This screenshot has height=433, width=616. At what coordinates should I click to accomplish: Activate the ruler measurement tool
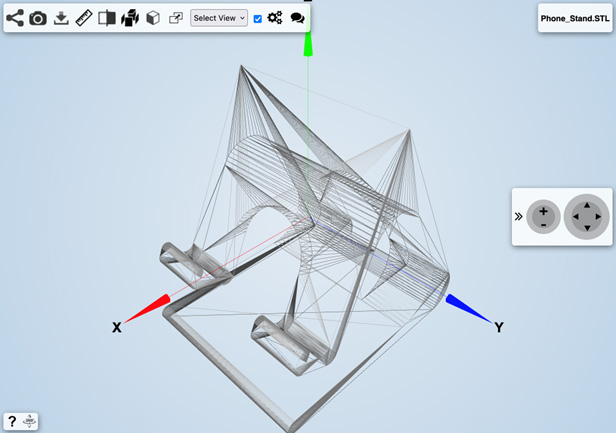click(84, 18)
